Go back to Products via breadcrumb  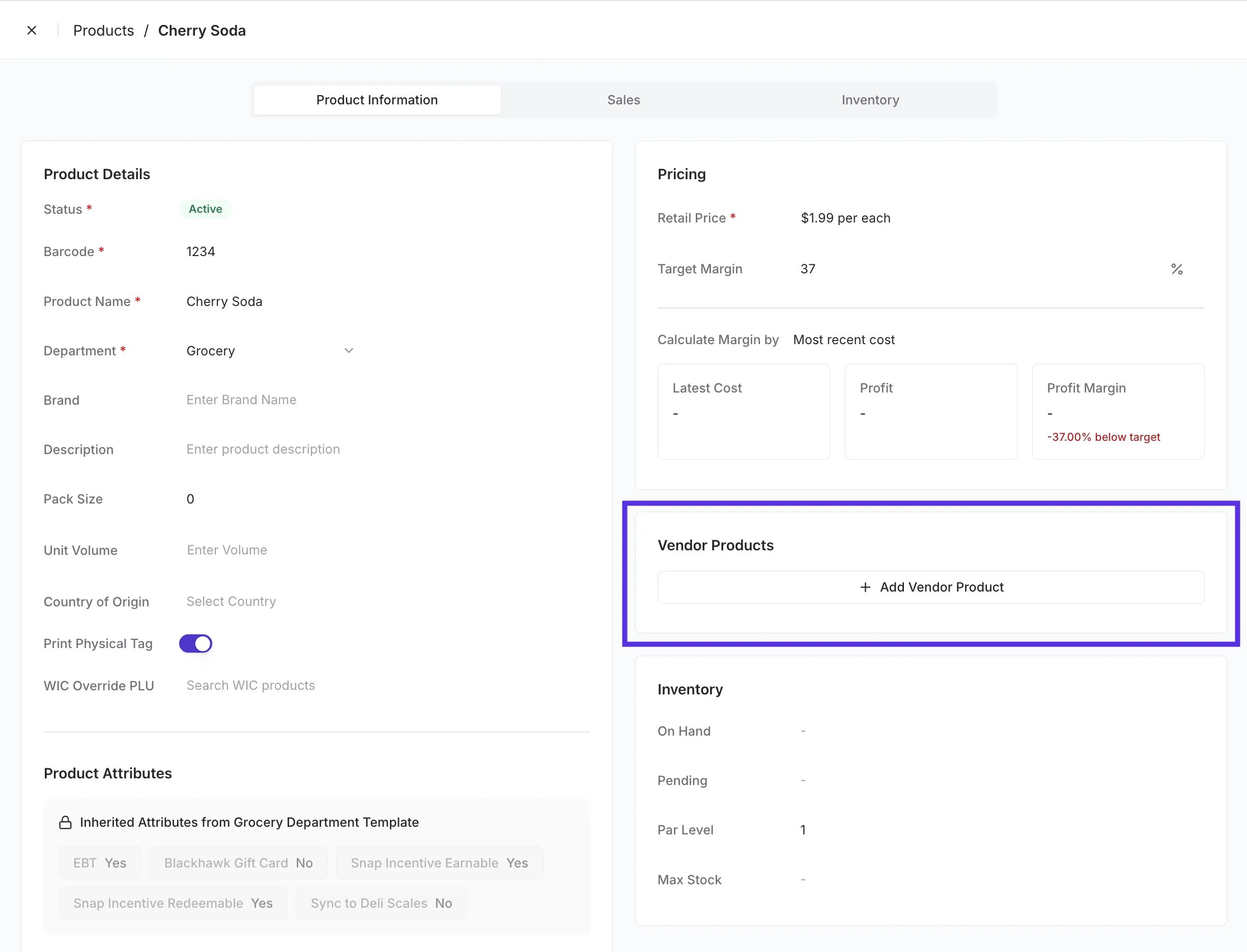[104, 31]
